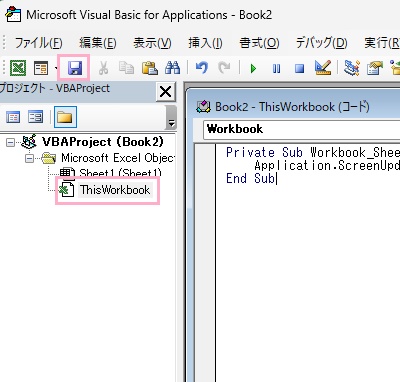Image resolution: width=400 pixels, height=382 pixels.
Task: Close the Project - VBAProject pane
Action: click(x=166, y=92)
